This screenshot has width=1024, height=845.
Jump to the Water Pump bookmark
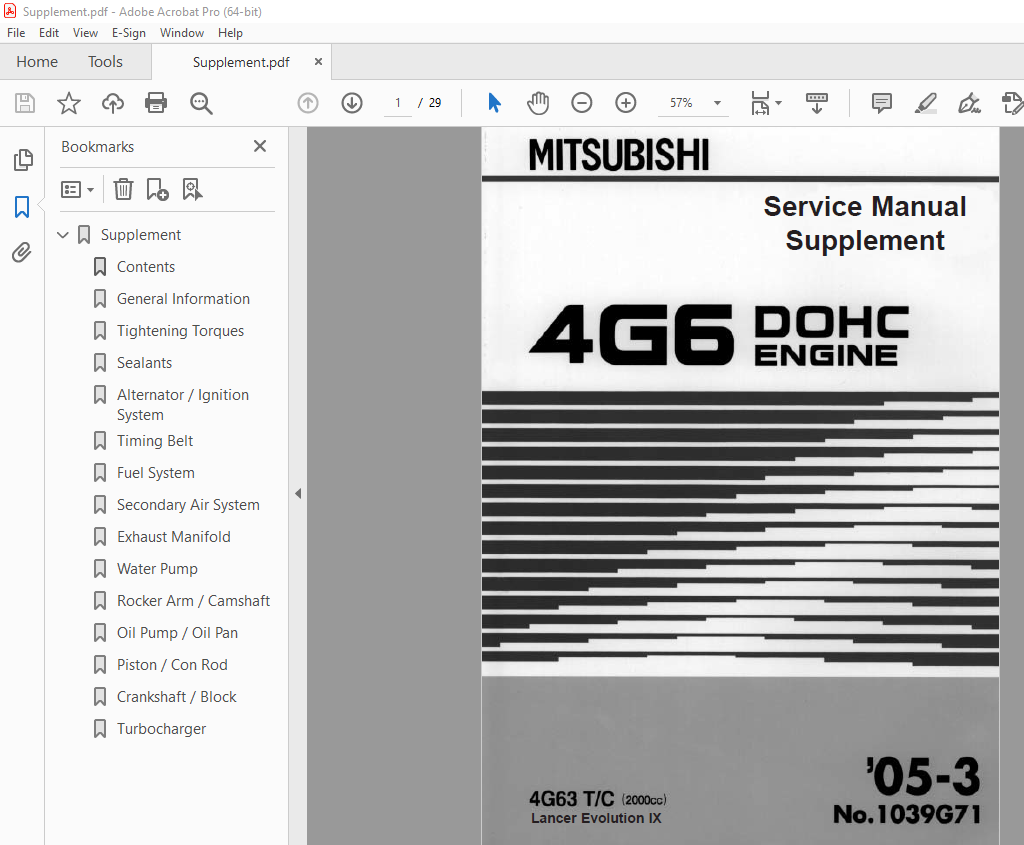pos(157,569)
